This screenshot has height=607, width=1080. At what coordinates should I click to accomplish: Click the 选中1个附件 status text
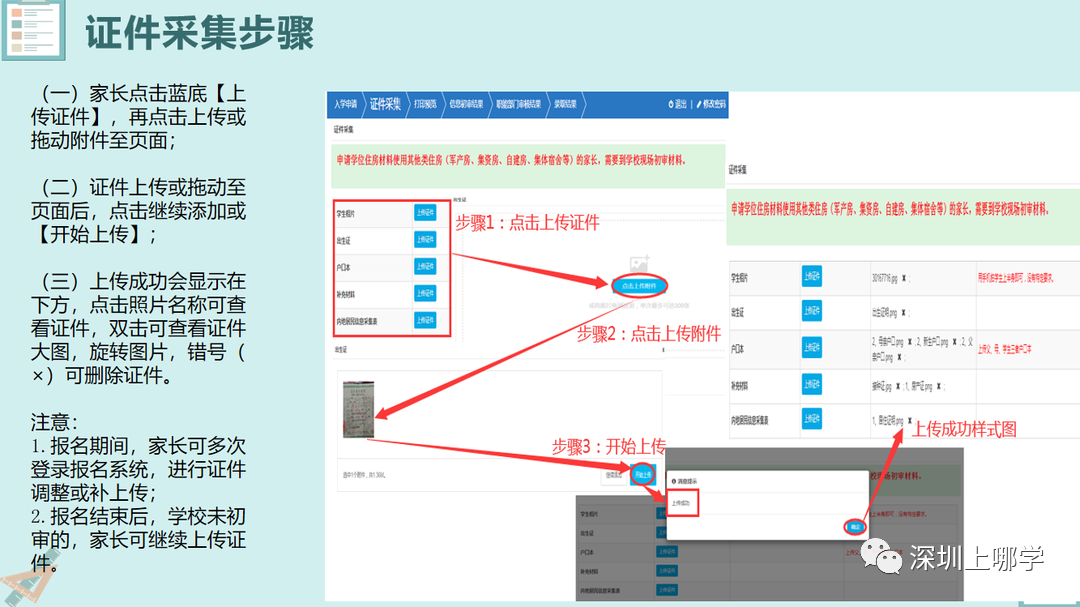(364, 475)
